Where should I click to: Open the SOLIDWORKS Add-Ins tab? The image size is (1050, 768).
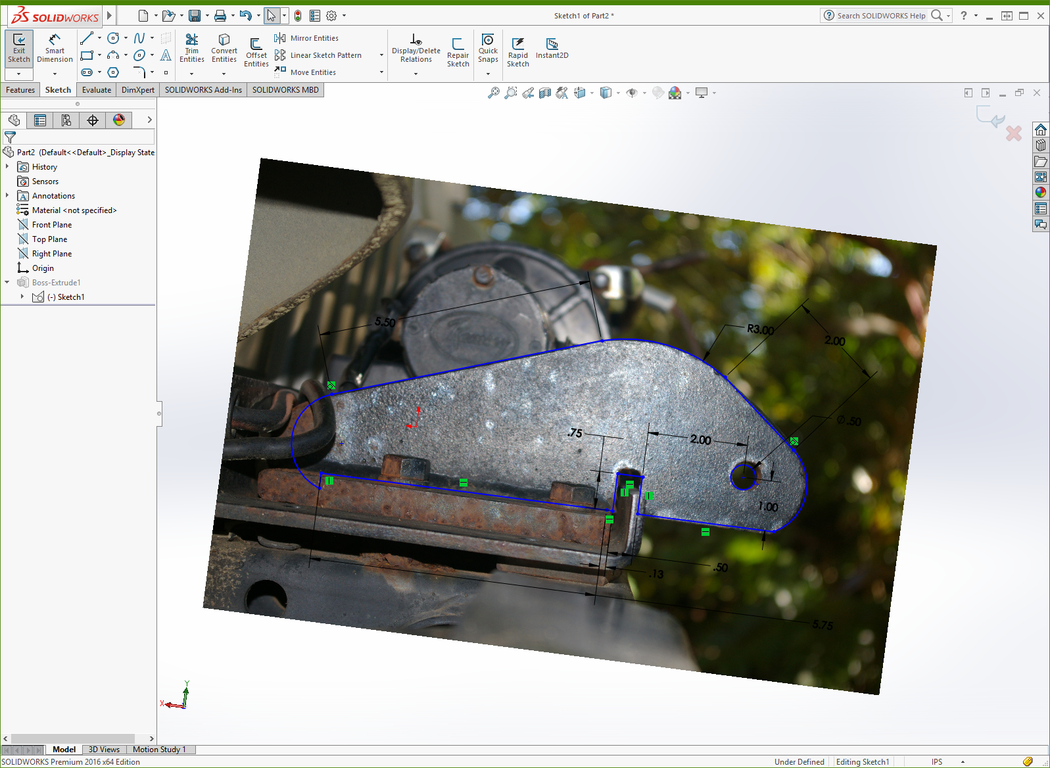203,90
